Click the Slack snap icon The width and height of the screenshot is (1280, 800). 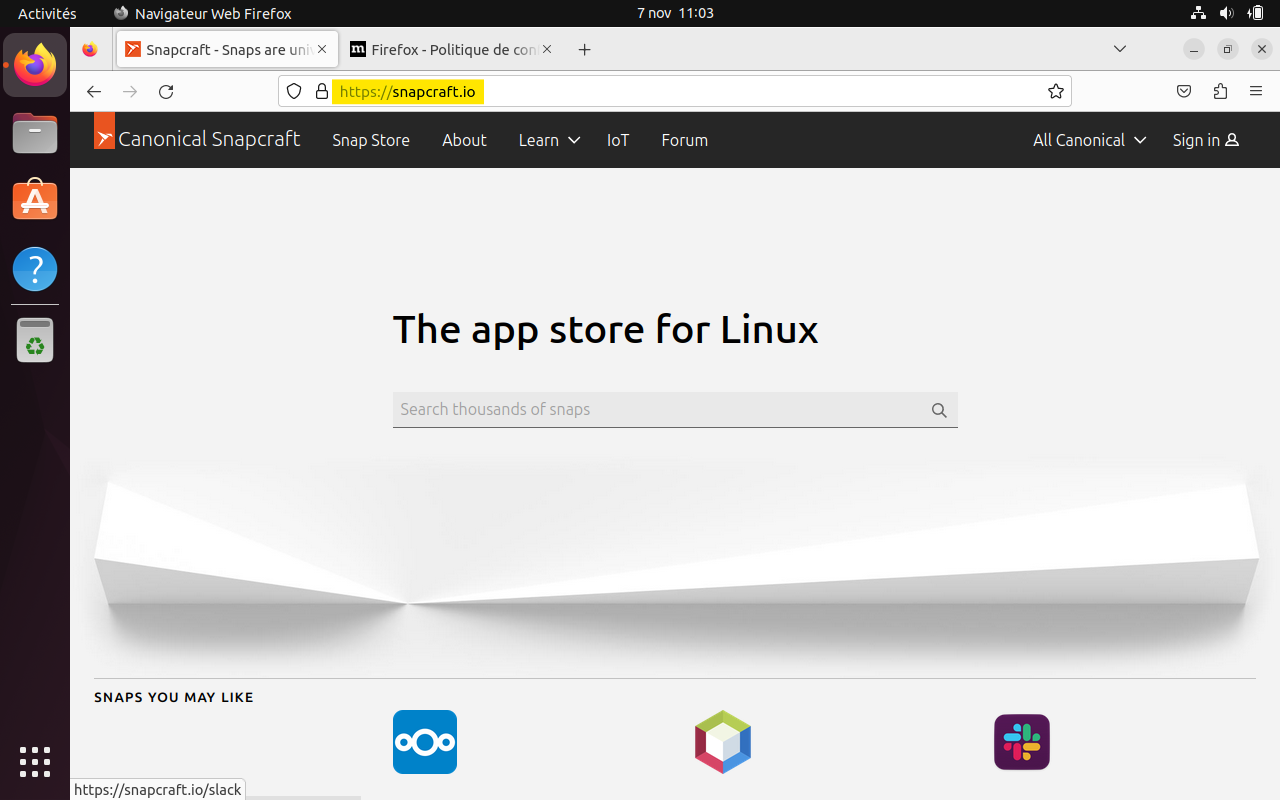(x=1021, y=742)
